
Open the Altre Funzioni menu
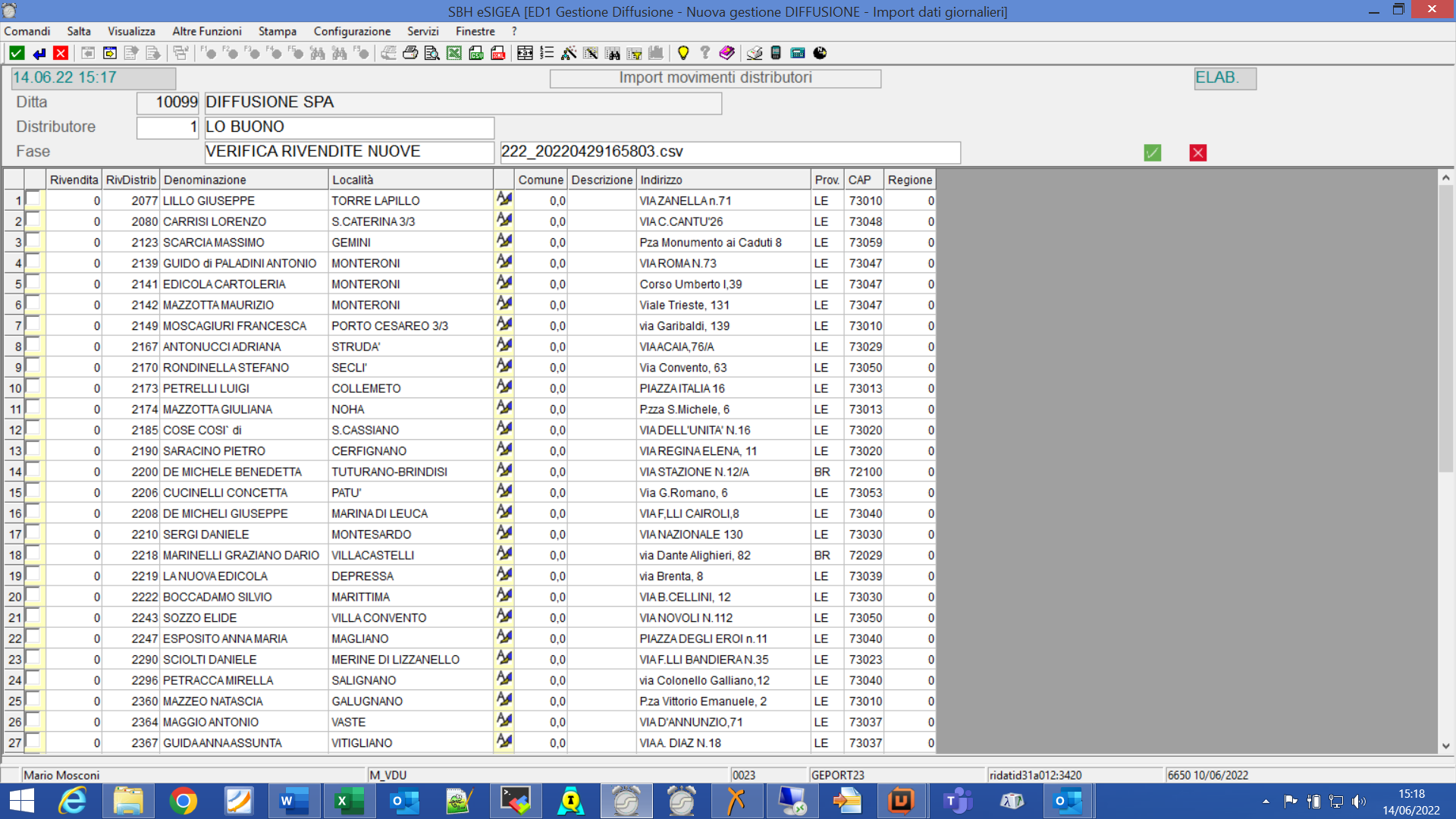[206, 31]
